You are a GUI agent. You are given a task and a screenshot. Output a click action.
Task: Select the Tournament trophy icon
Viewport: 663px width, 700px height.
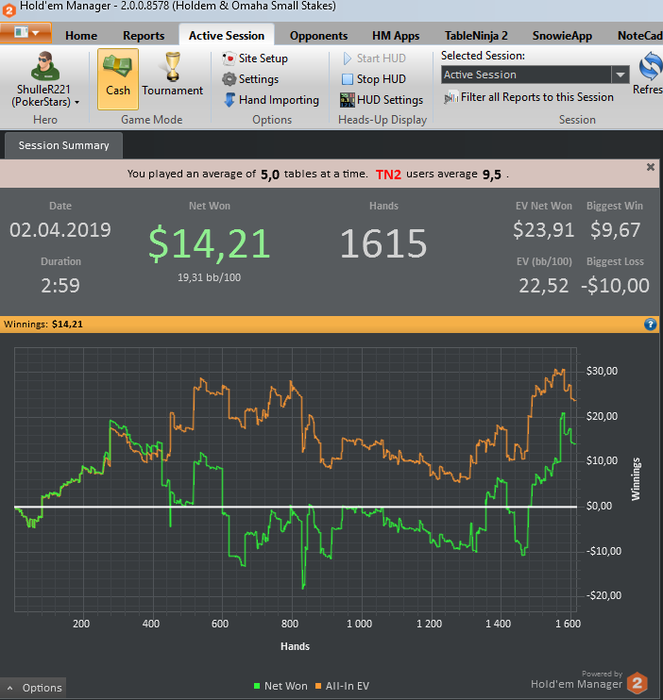coord(172,67)
